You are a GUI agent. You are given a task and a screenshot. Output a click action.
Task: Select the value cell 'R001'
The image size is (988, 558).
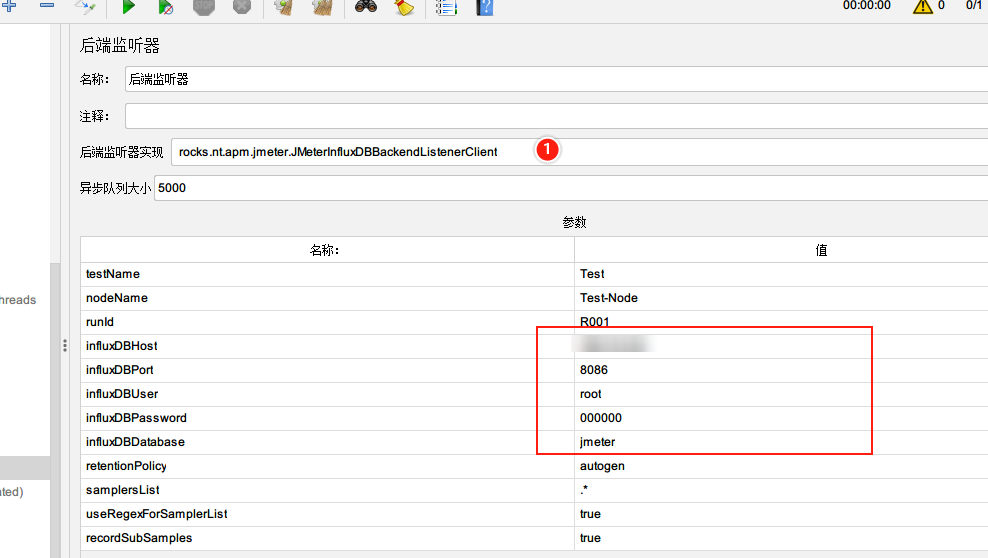click(x=781, y=322)
